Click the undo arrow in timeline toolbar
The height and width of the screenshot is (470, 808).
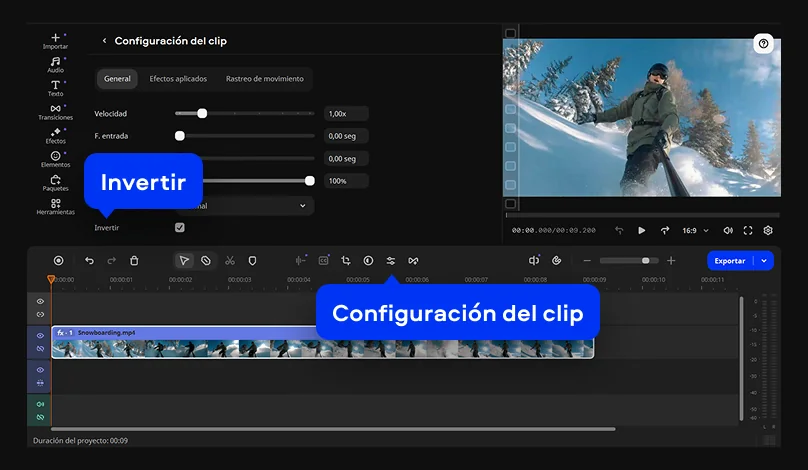tap(89, 260)
